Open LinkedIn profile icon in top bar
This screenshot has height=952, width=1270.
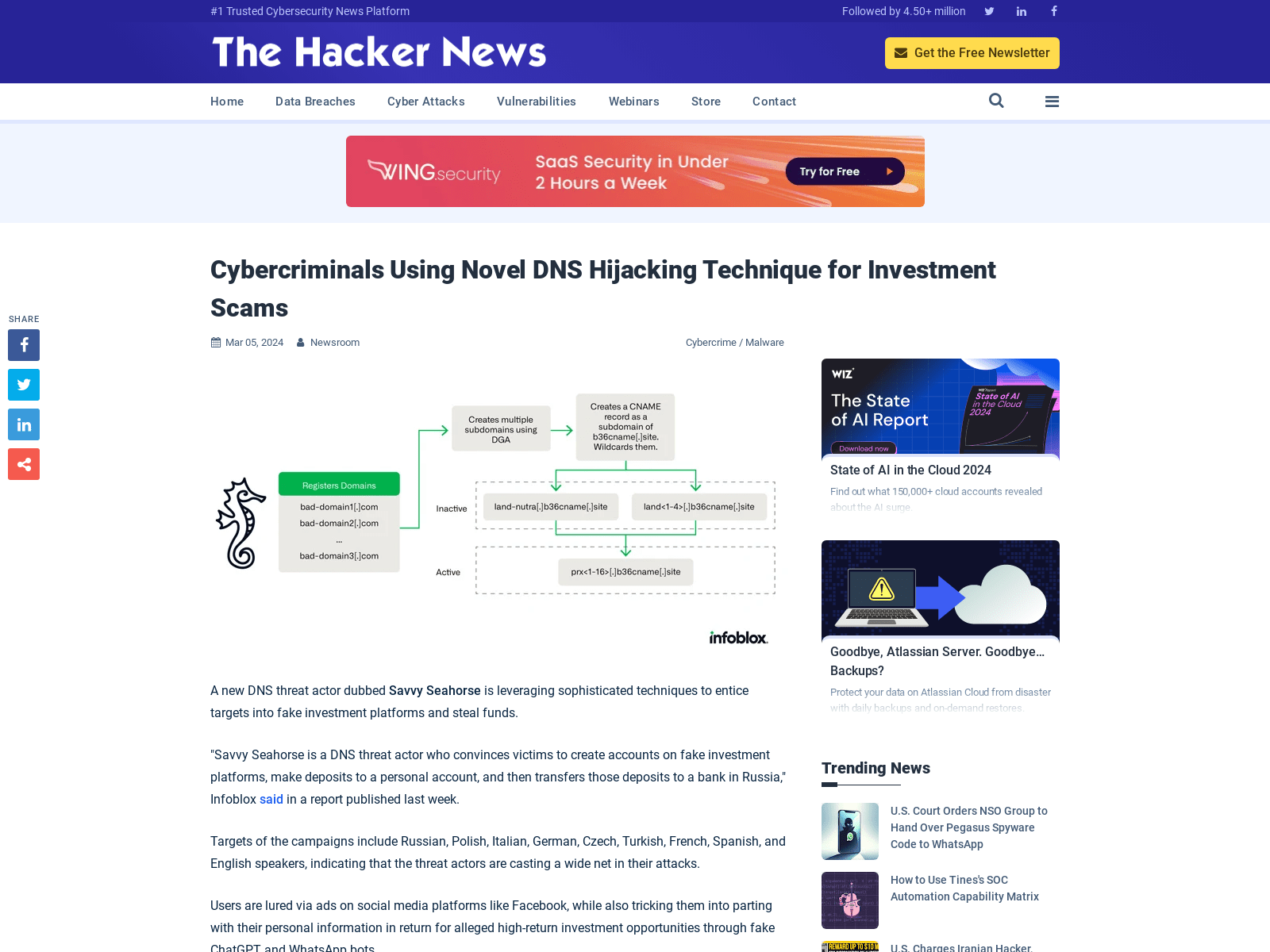[1022, 11]
